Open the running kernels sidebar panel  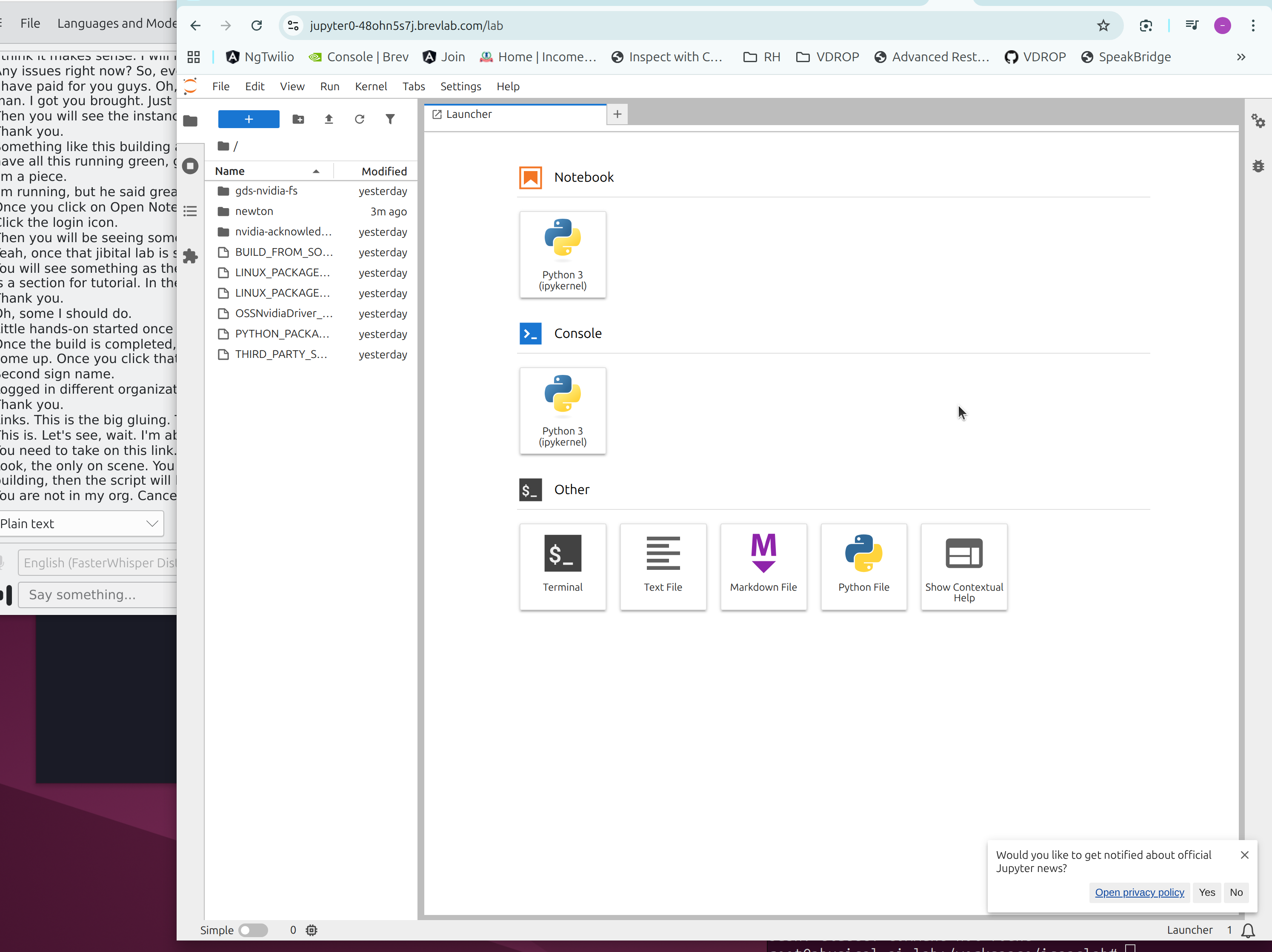(190, 166)
